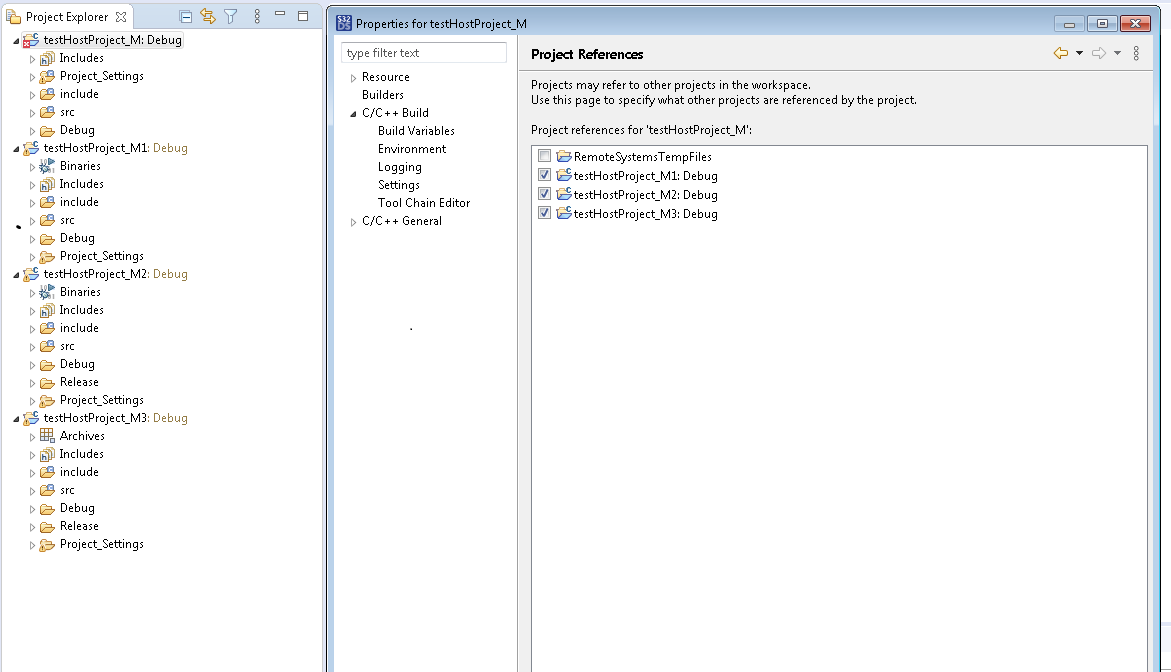Collapse all projects in Project Explorer

186,16
